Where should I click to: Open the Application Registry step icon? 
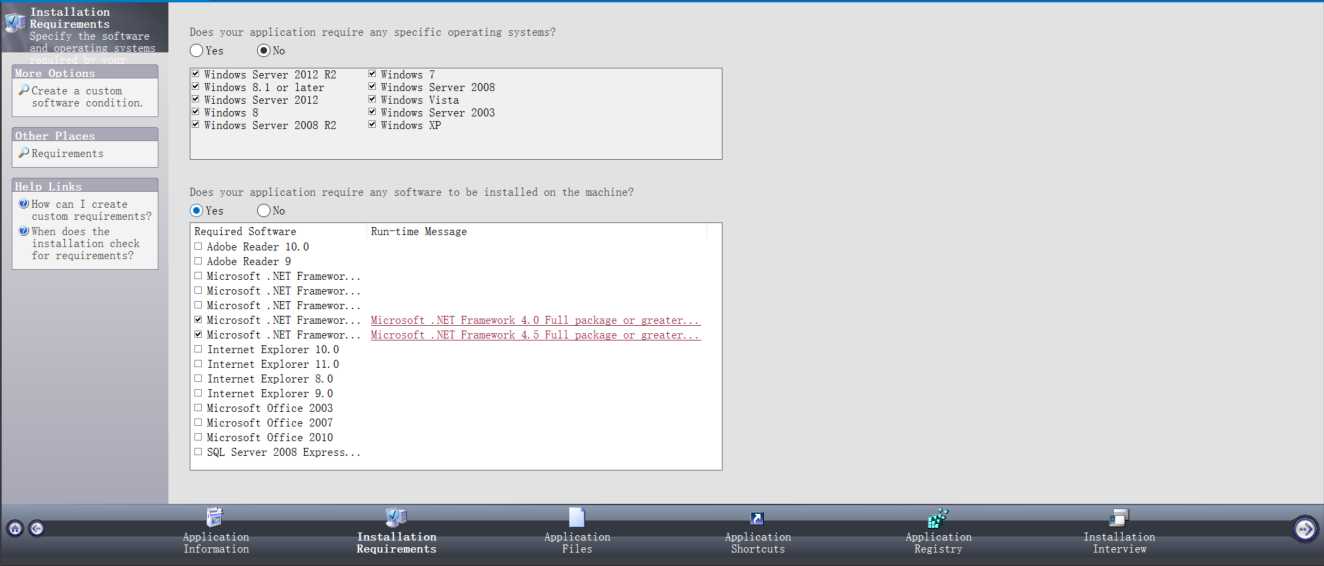937,518
